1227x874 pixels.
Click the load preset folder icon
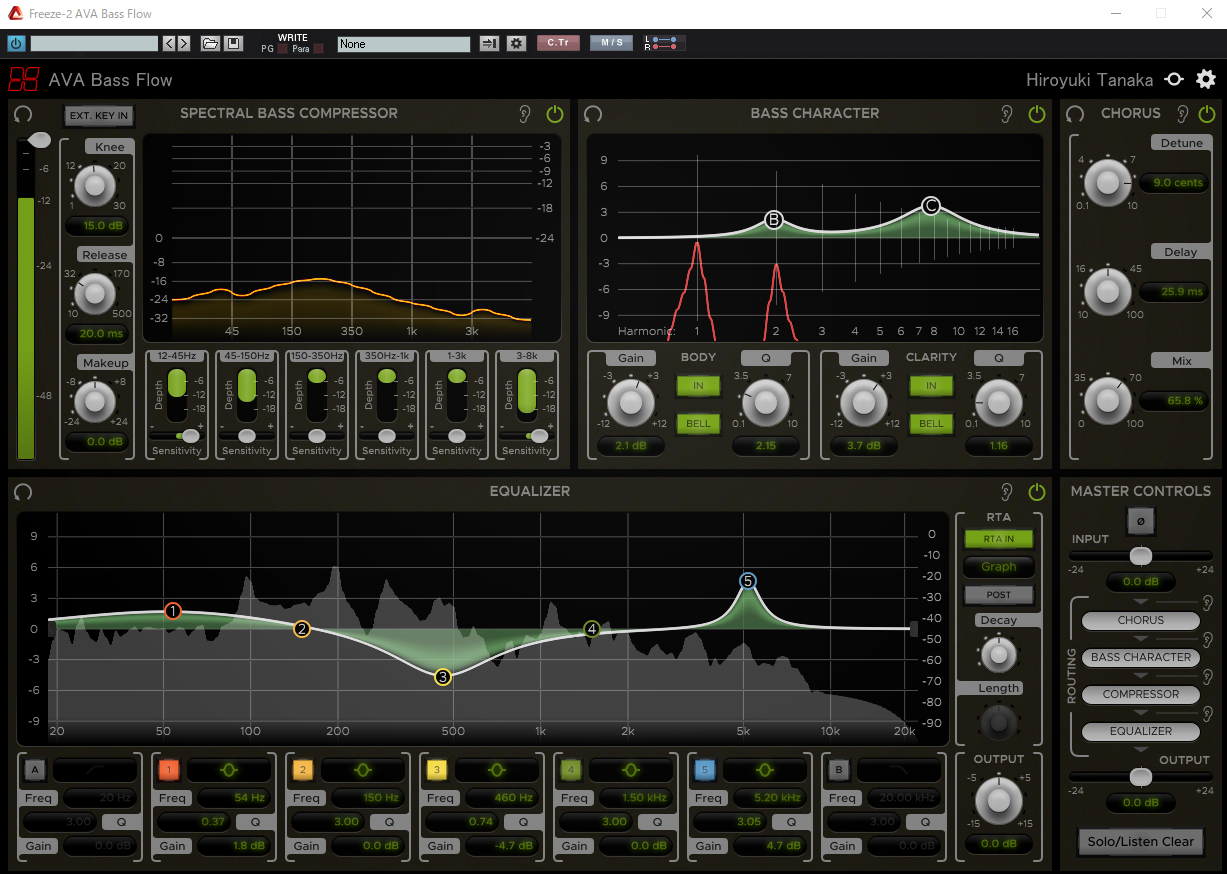(210, 44)
